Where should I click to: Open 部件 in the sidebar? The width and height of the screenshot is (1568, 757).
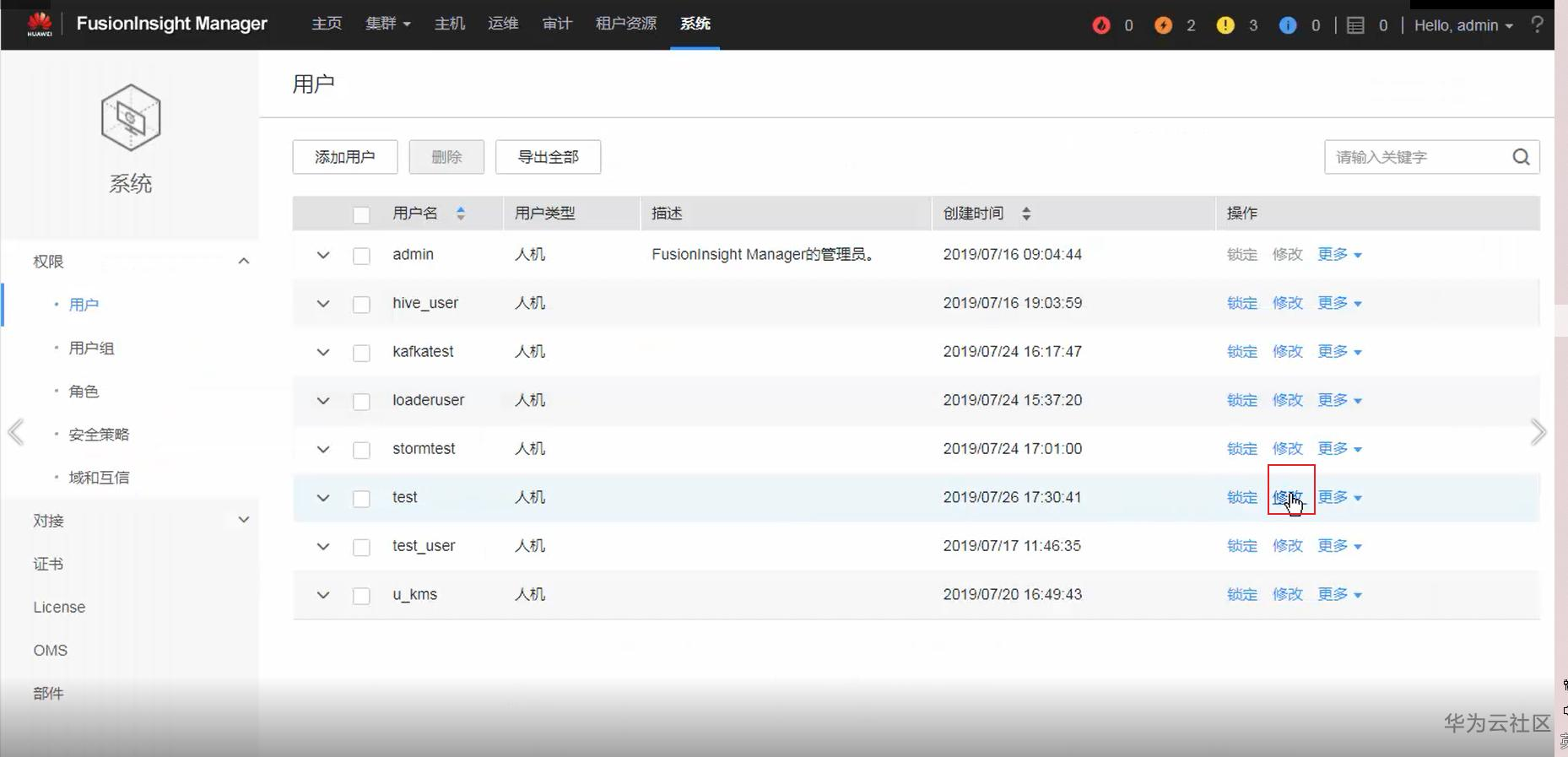click(x=48, y=693)
